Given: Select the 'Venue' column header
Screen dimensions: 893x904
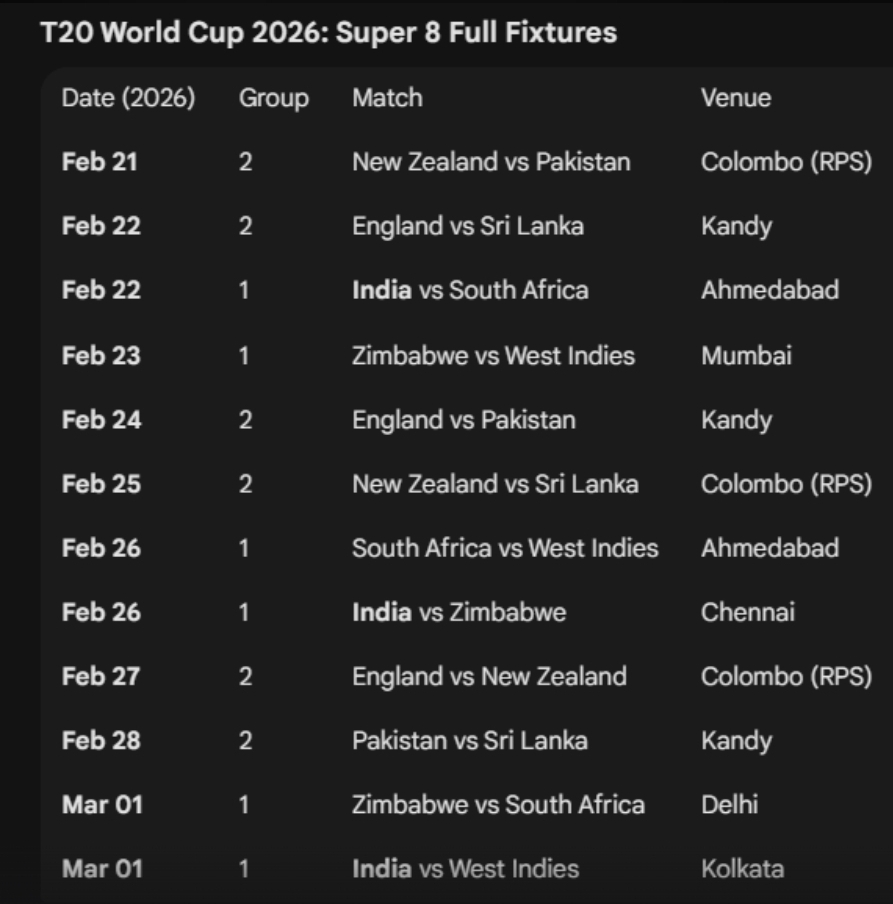Looking at the screenshot, I should click(x=736, y=98).
